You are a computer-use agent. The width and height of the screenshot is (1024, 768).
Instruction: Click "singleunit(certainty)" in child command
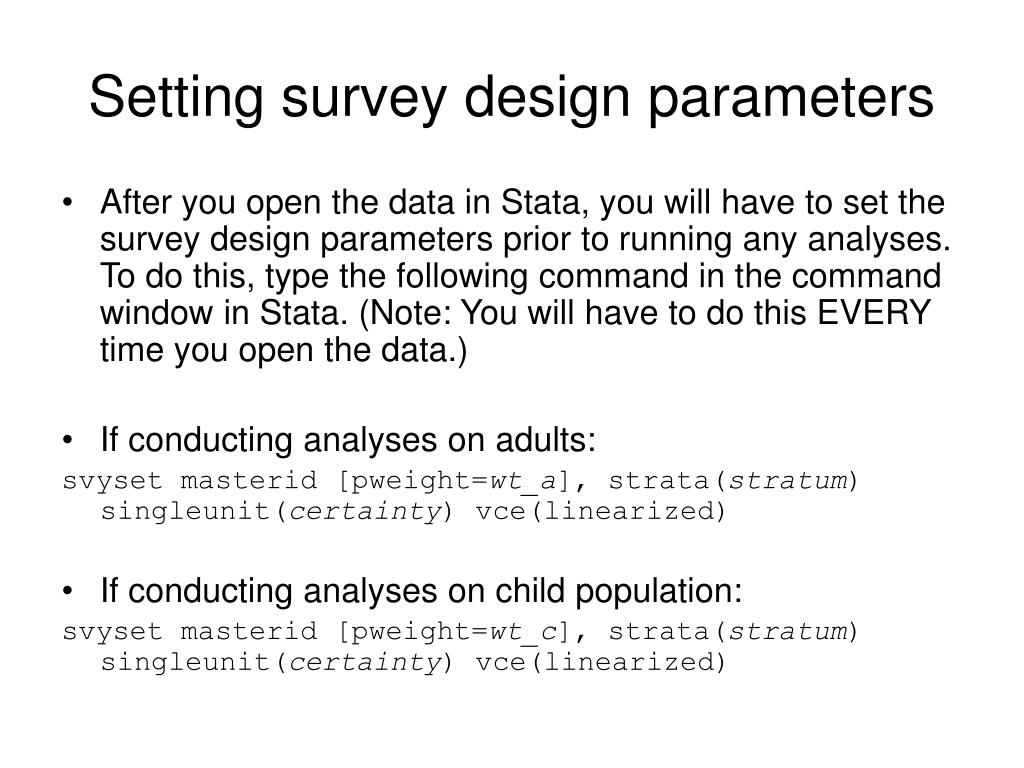(276, 663)
